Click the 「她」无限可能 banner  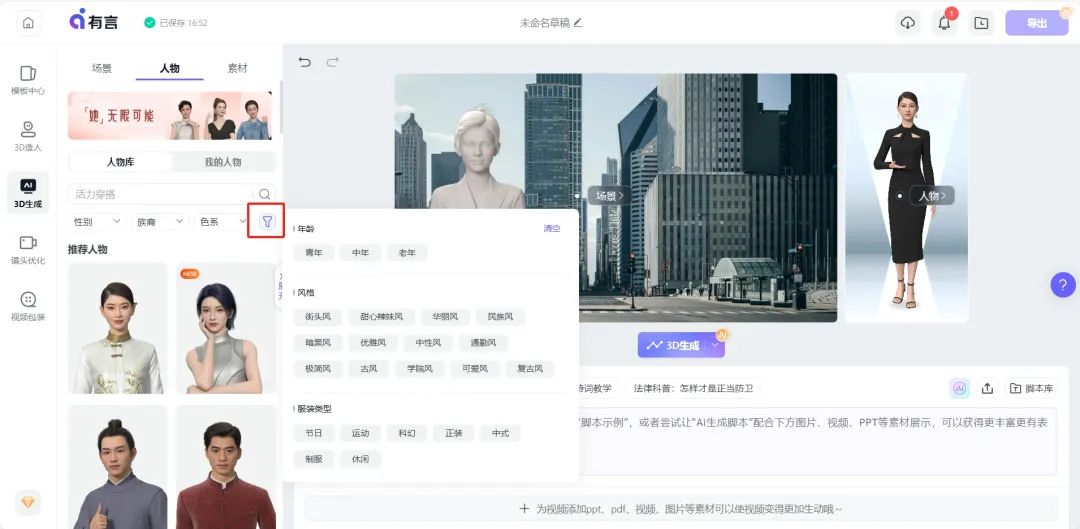(169, 115)
